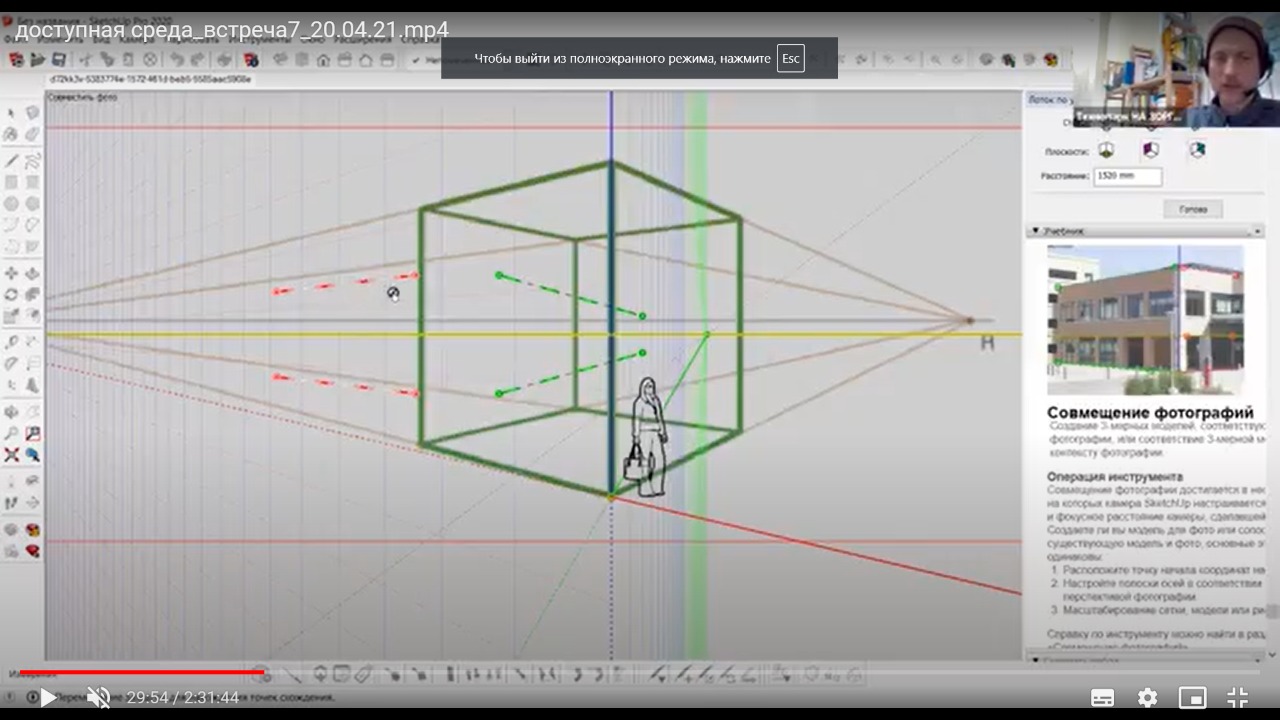
Task: Open file using folder toolbar icon
Action: 38,60
